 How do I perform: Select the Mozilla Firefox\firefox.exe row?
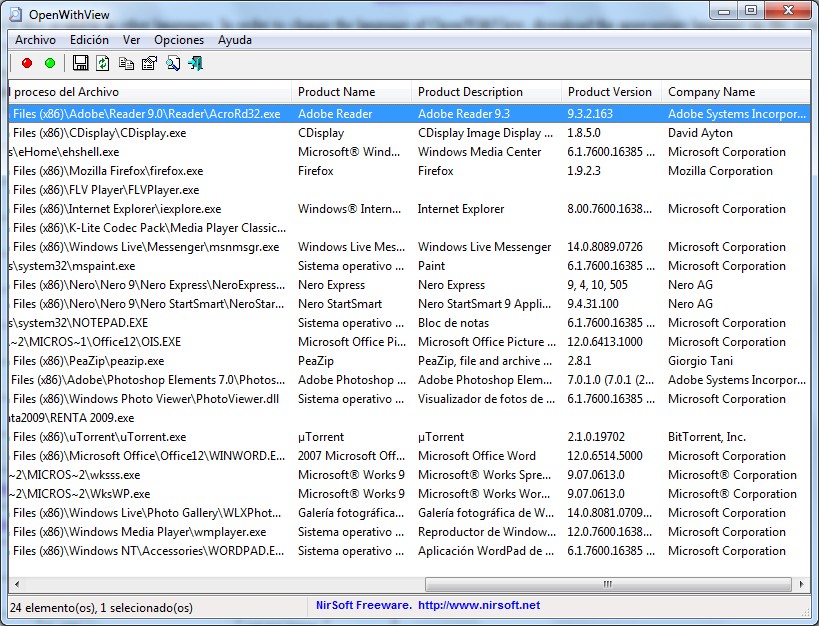[x=409, y=171]
